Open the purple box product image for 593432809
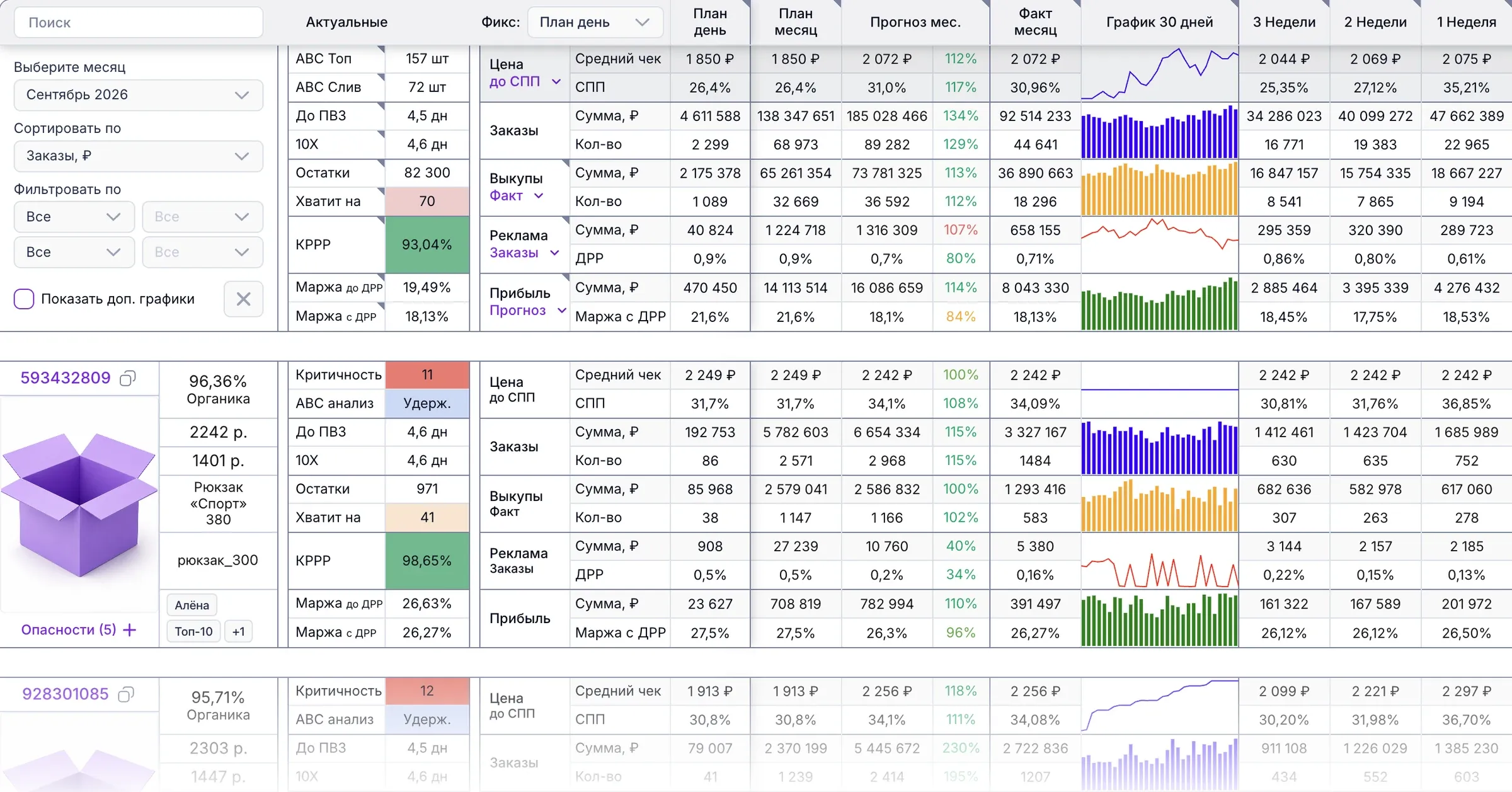The height and width of the screenshot is (792, 1512). (79, 504)
